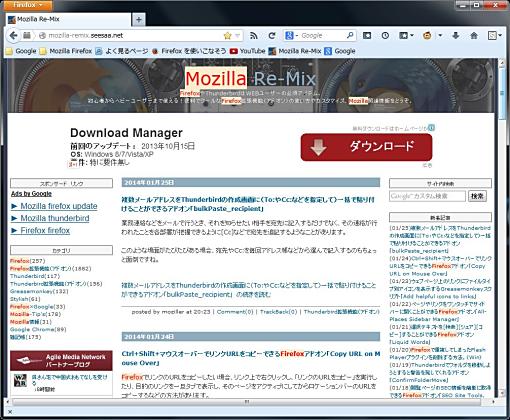The height and width of the screenshot is (420, 510).
Task: Close the bottom addon bar with X
Action: coord(10,412)
